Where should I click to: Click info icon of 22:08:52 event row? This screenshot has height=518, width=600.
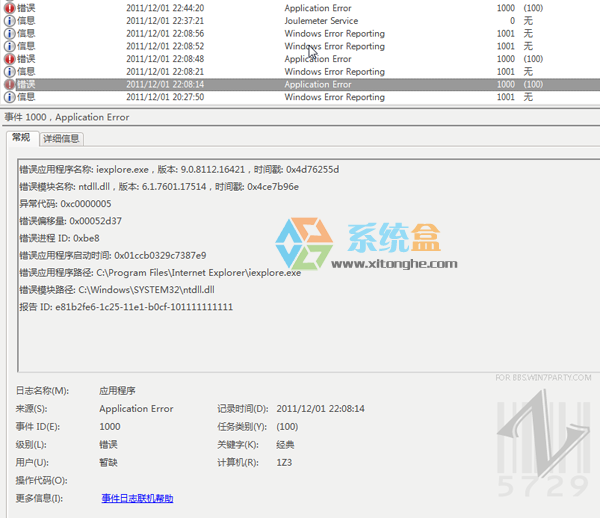(10, 46)
